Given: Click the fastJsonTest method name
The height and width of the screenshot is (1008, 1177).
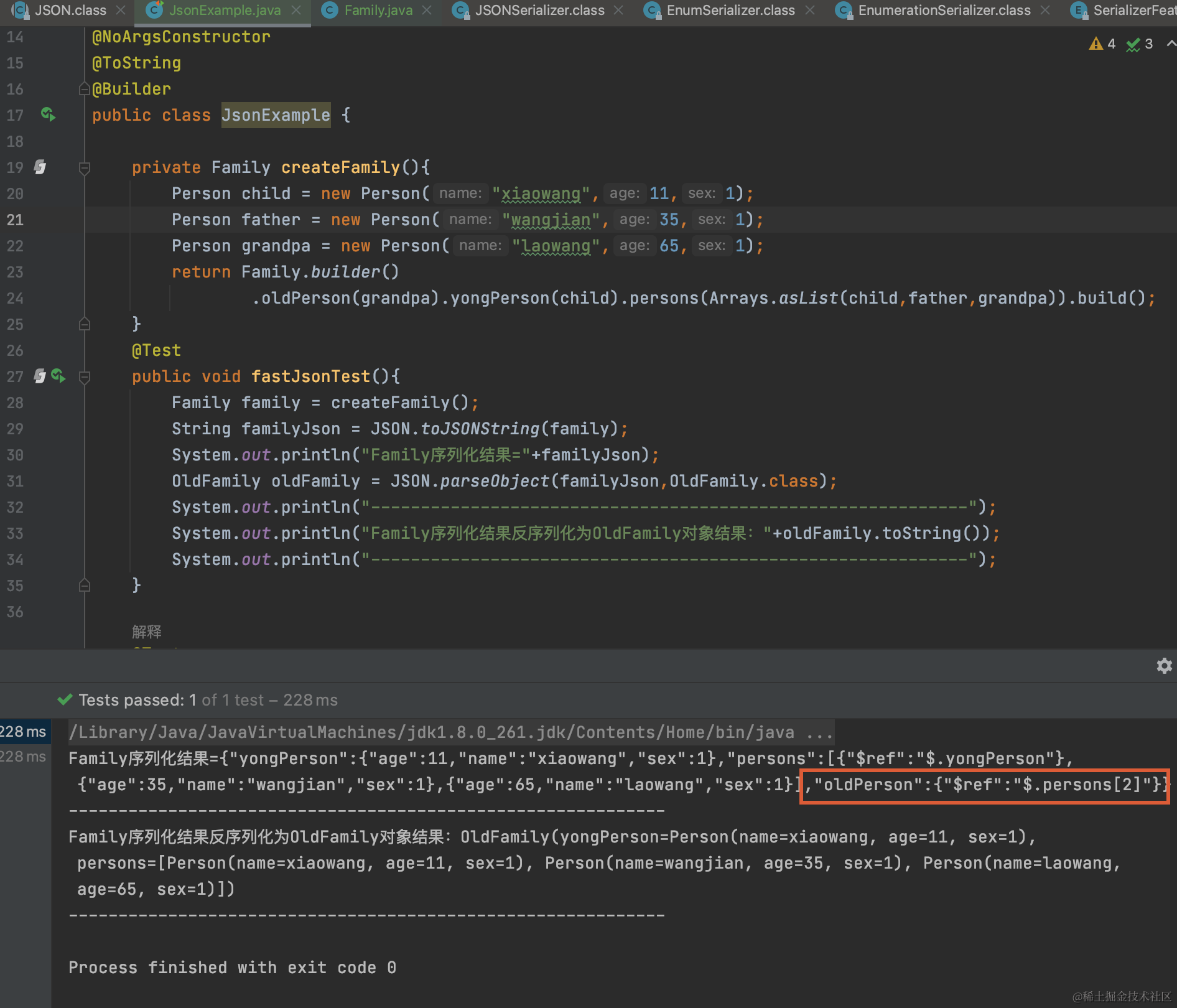Looking at the screenshot, I should pyautogui.click(x=310, y=376).
